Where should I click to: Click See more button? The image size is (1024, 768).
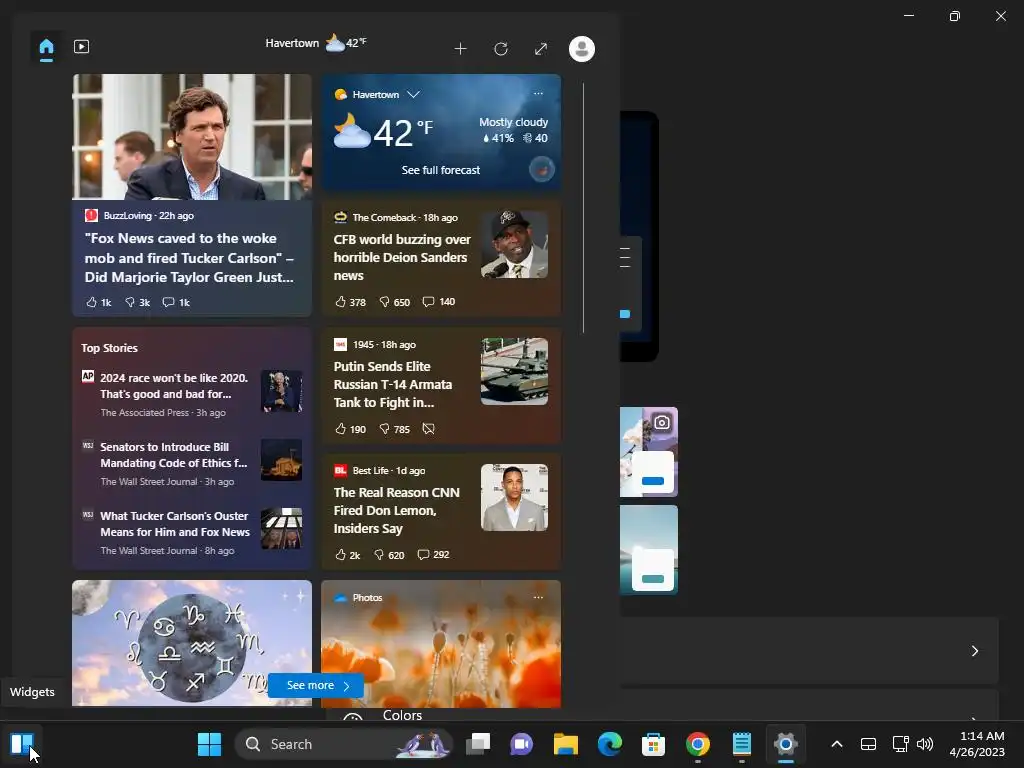pos(316,685)
